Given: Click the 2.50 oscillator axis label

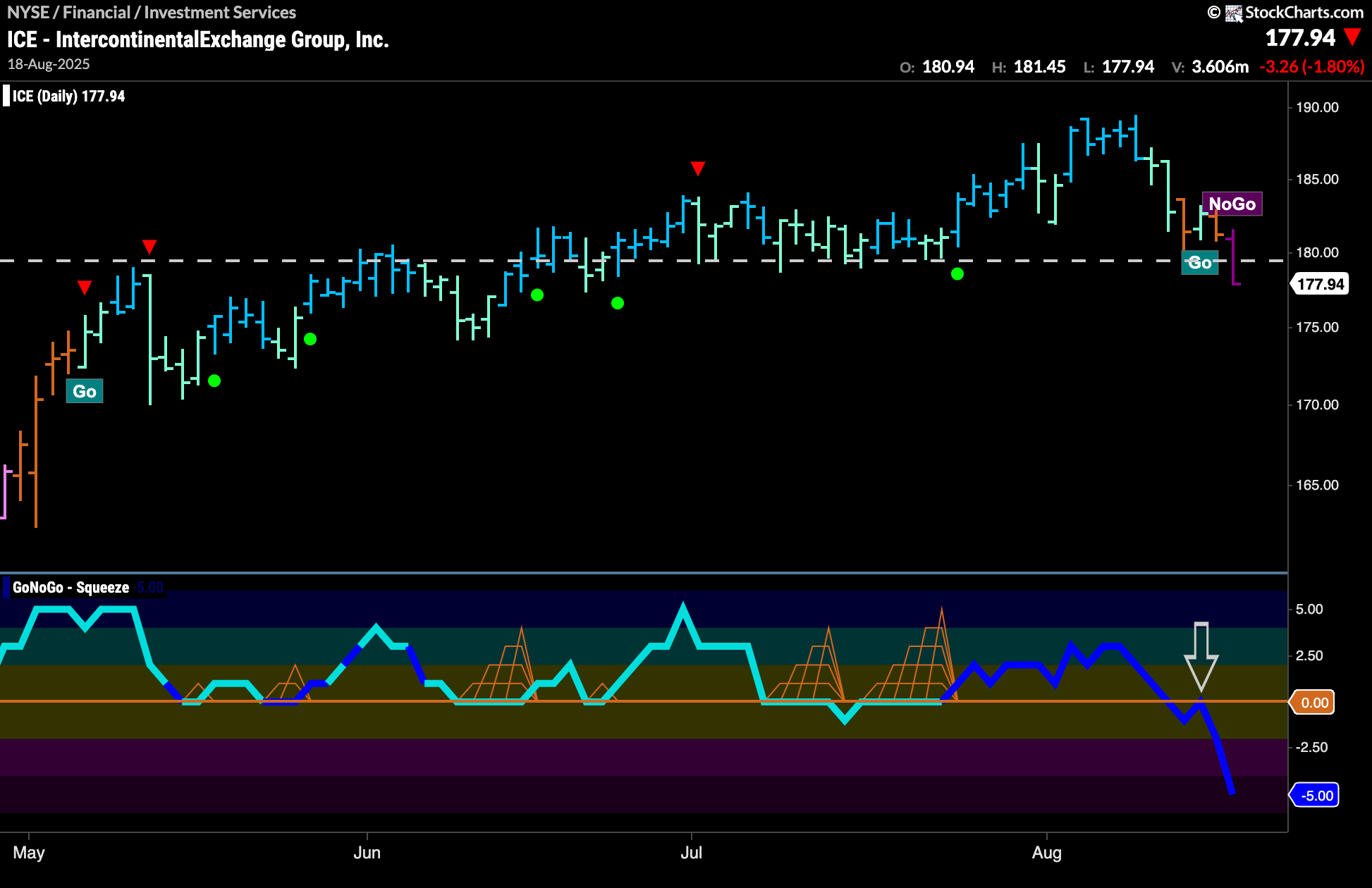Looking at the screenshot, I should tap(1309, 655).
